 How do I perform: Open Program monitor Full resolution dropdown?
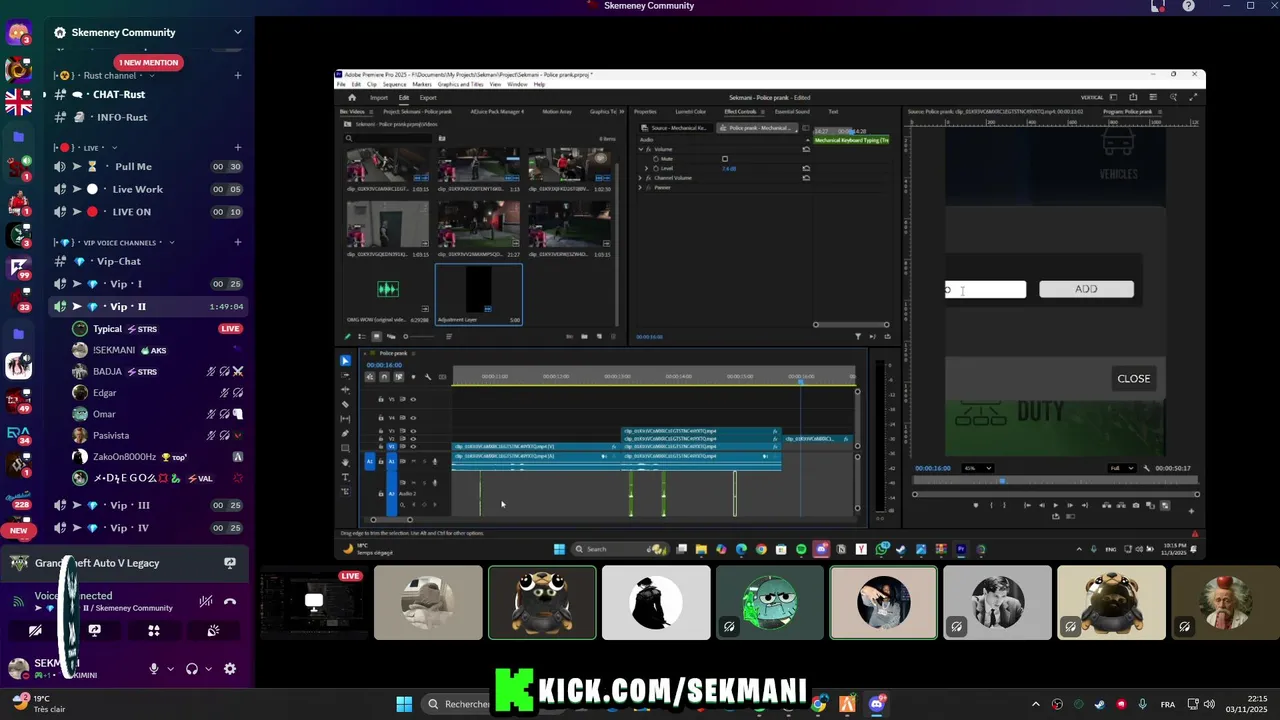pos(1121,468)
